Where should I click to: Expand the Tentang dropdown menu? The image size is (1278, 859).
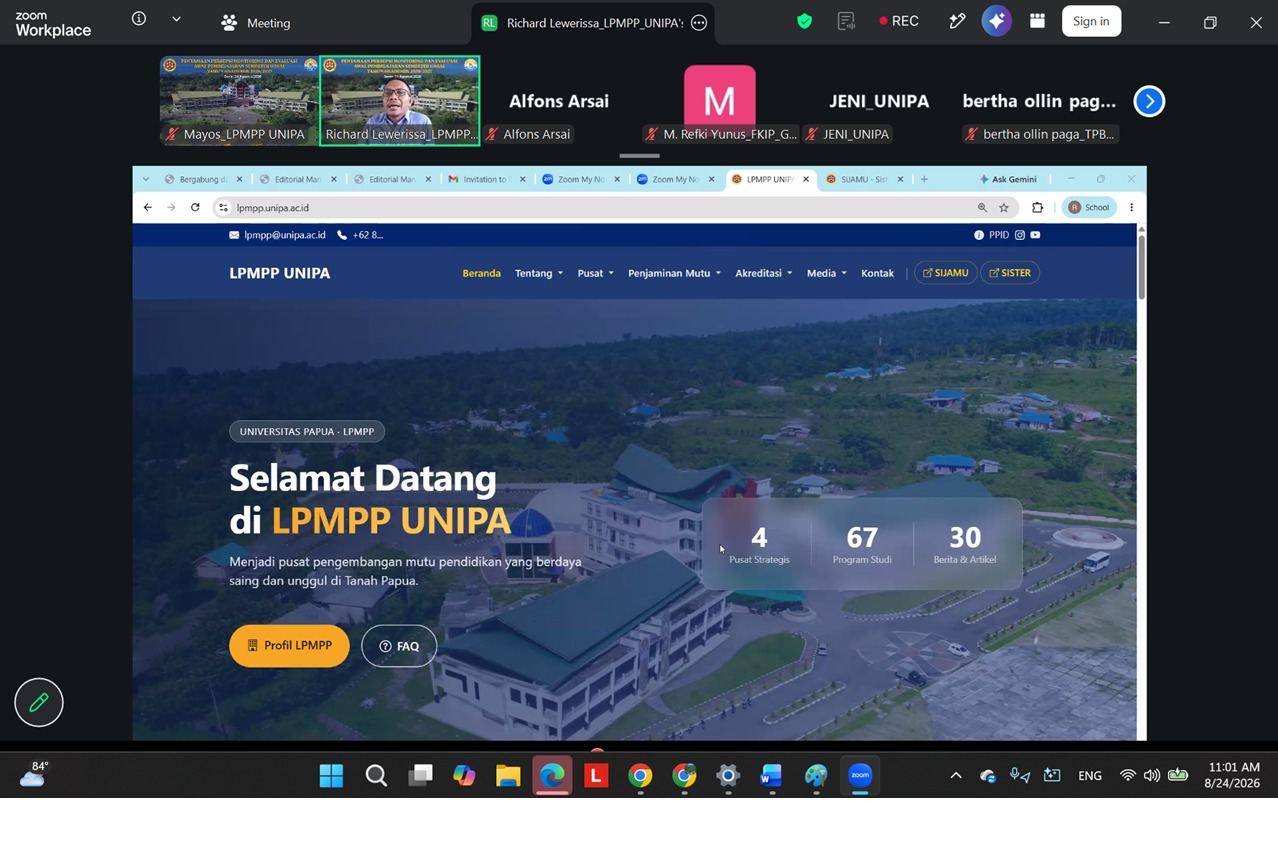(539, 273)
